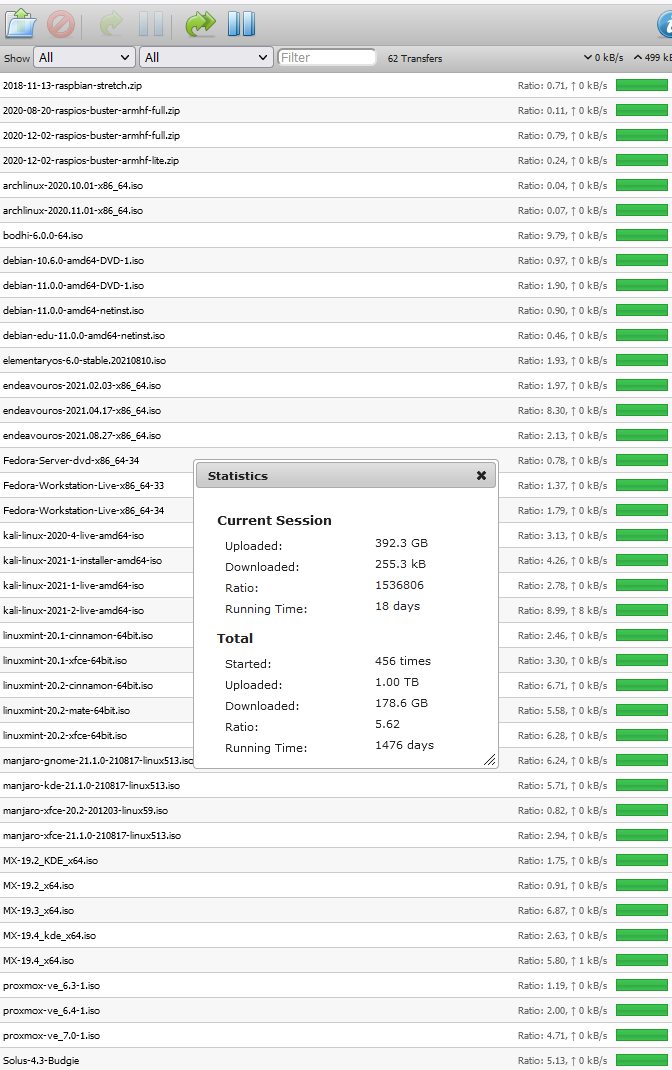
Task: Select MX-19.4_x64.iso torrent
Action: click(336, 961)
